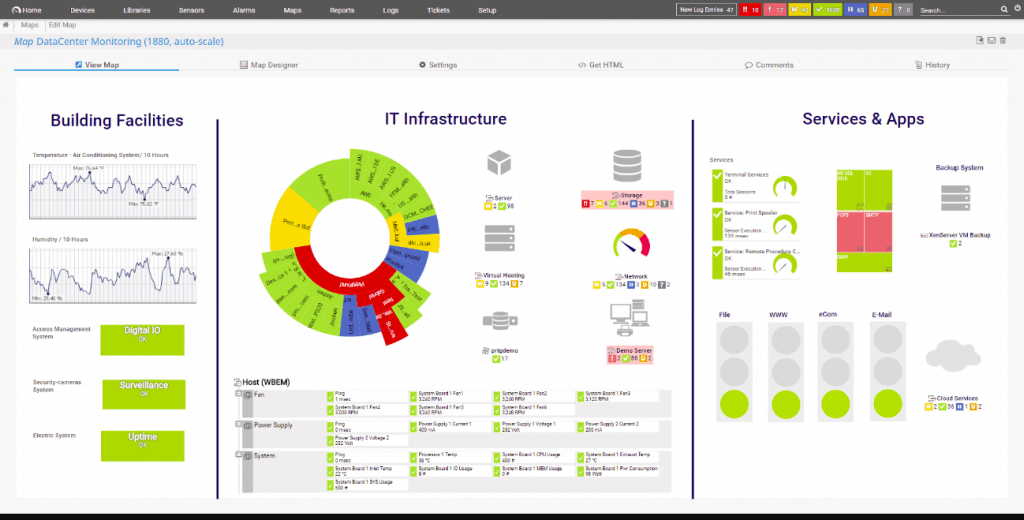This screenshot has width=1024, height=520.
Task: Click the red POP3 treemap tile
Action: 850,233
